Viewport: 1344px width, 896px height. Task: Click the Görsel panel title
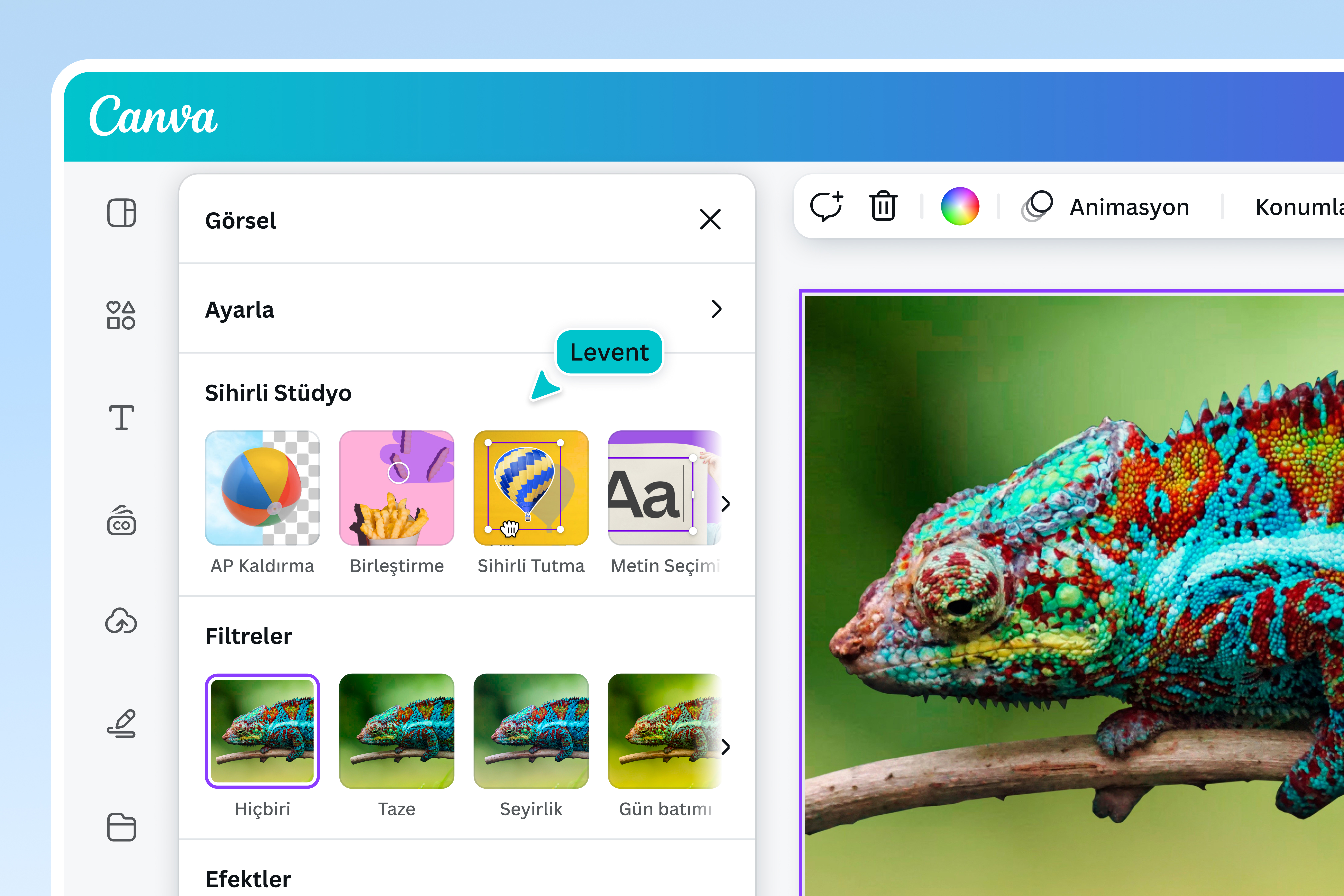(x=241, y=221)
